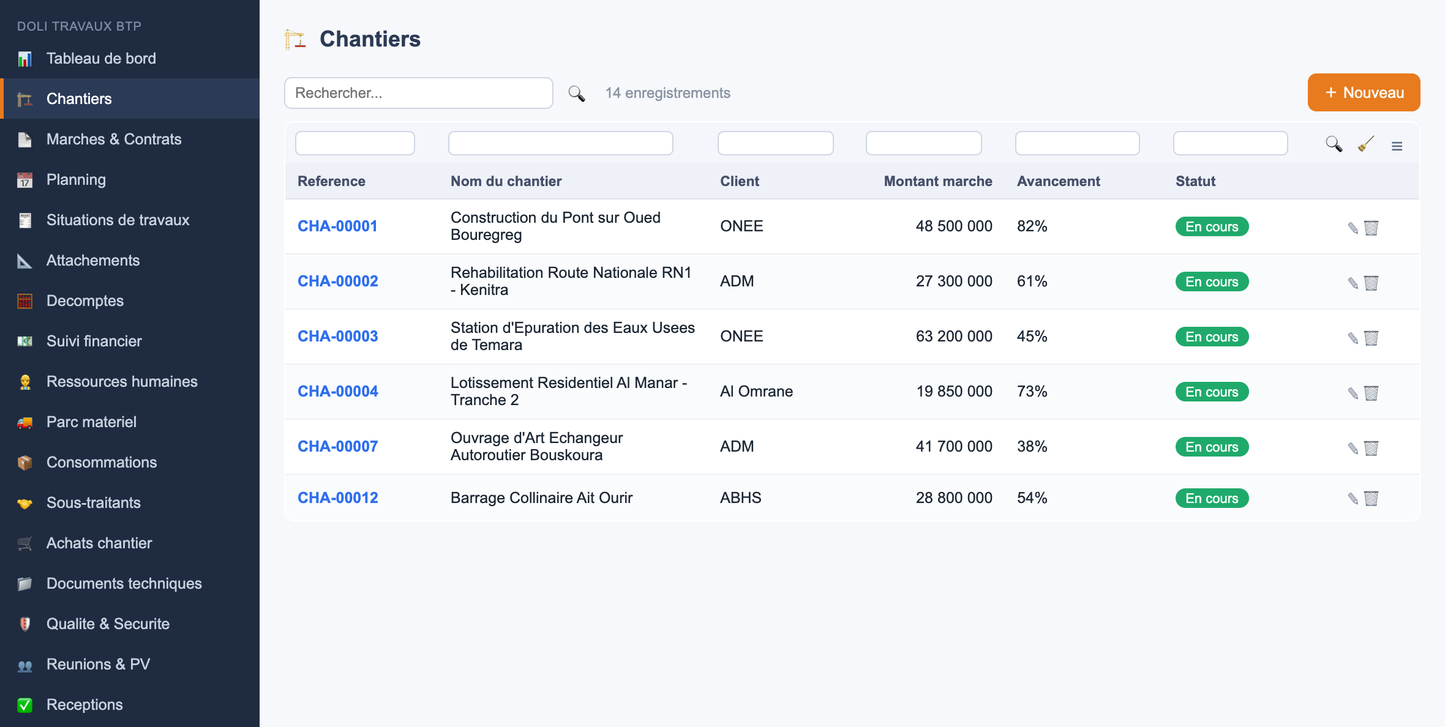The height and width of the screenshot is (727, 1445).
Task: Focus the Client column filter field
Action: [776, 143]
